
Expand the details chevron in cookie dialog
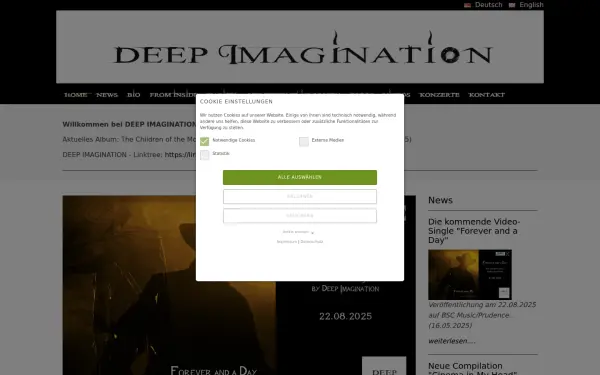tap(312, 233)
